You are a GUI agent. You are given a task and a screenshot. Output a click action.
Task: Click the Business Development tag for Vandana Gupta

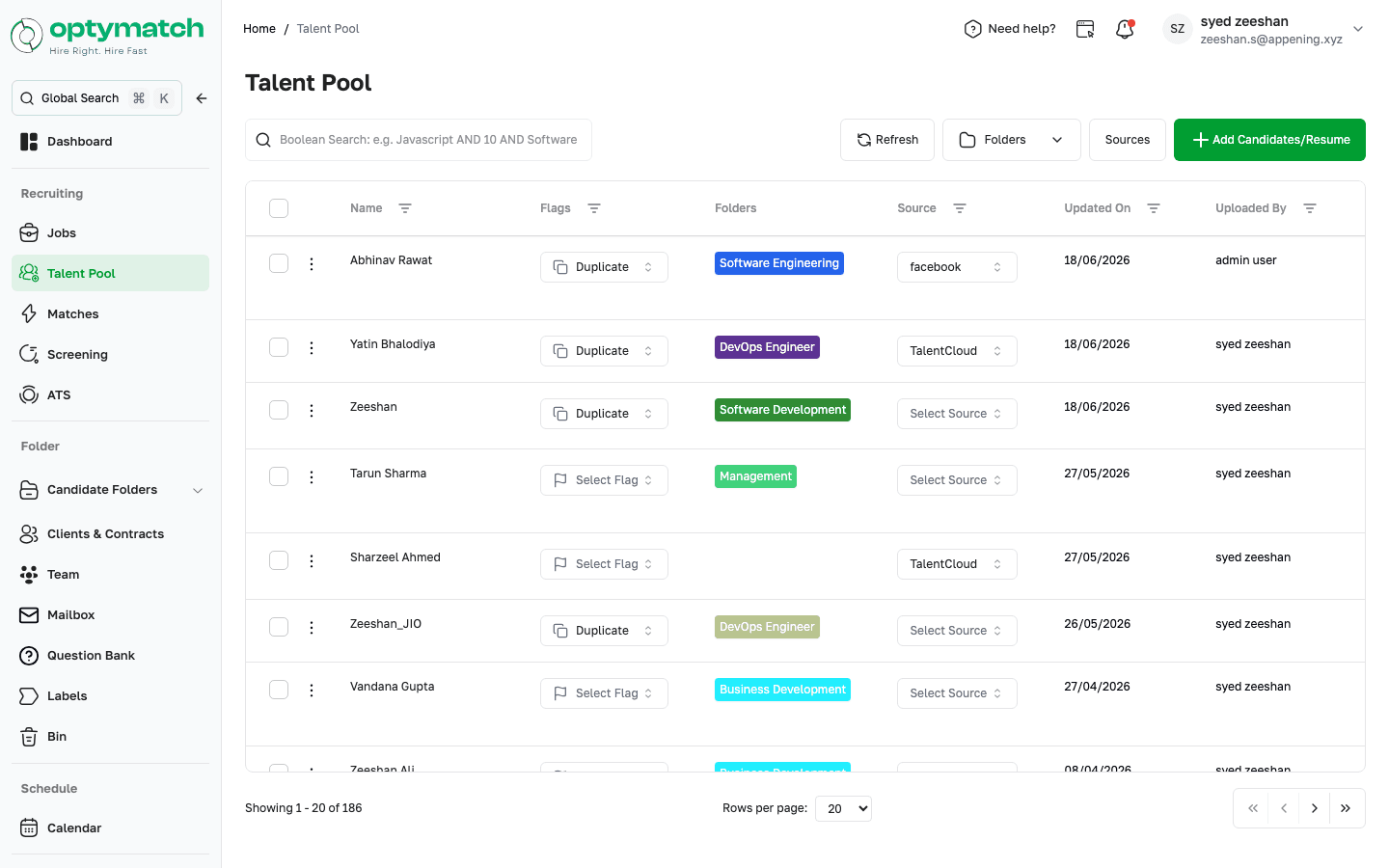click(x=782, y=690)
